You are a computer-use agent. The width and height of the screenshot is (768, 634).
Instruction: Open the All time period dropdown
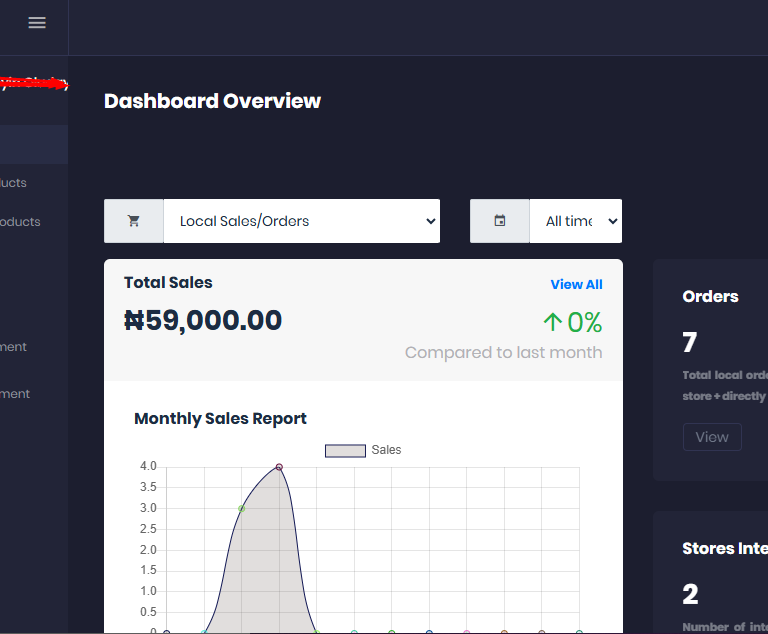575,221
